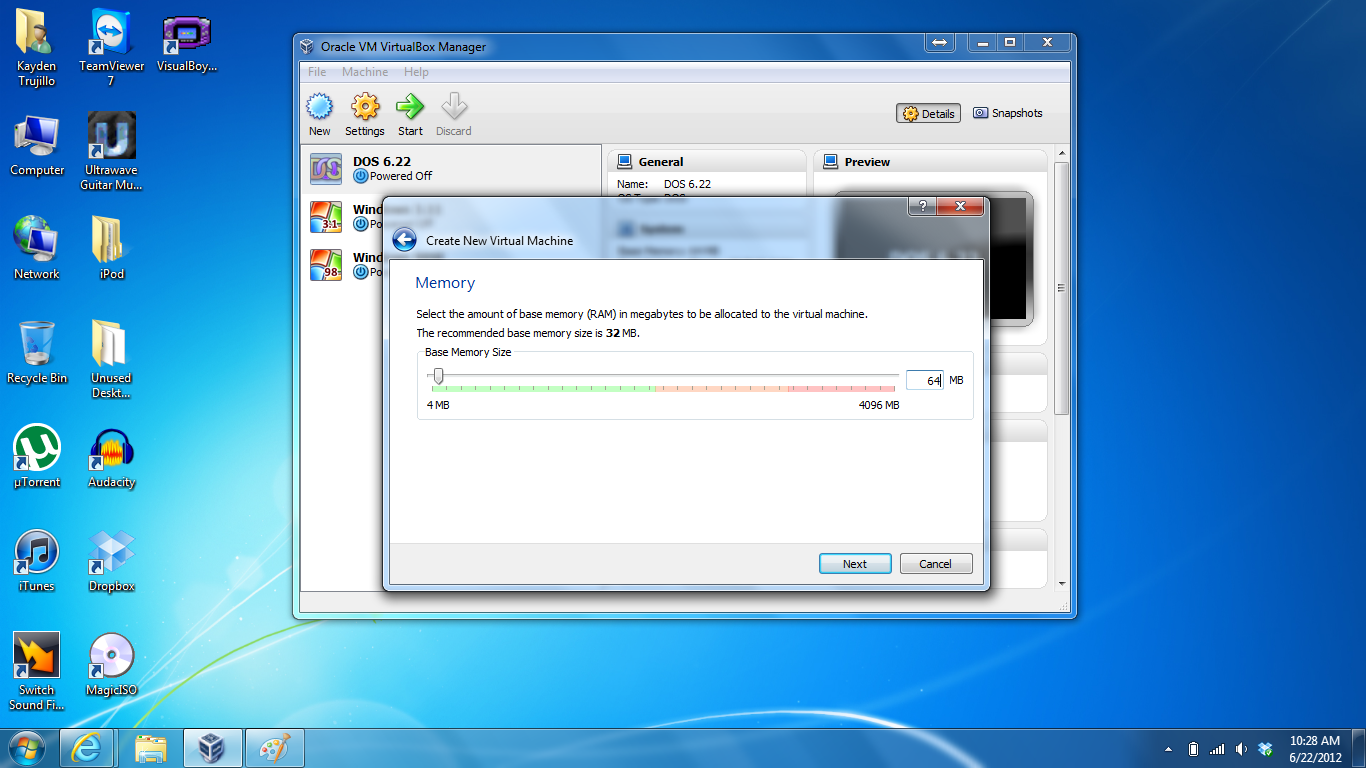The height and width of the screenshot is (768, 1366).
Task: Open Kayden Trujillo user folder icon
Action: point(37,48)
